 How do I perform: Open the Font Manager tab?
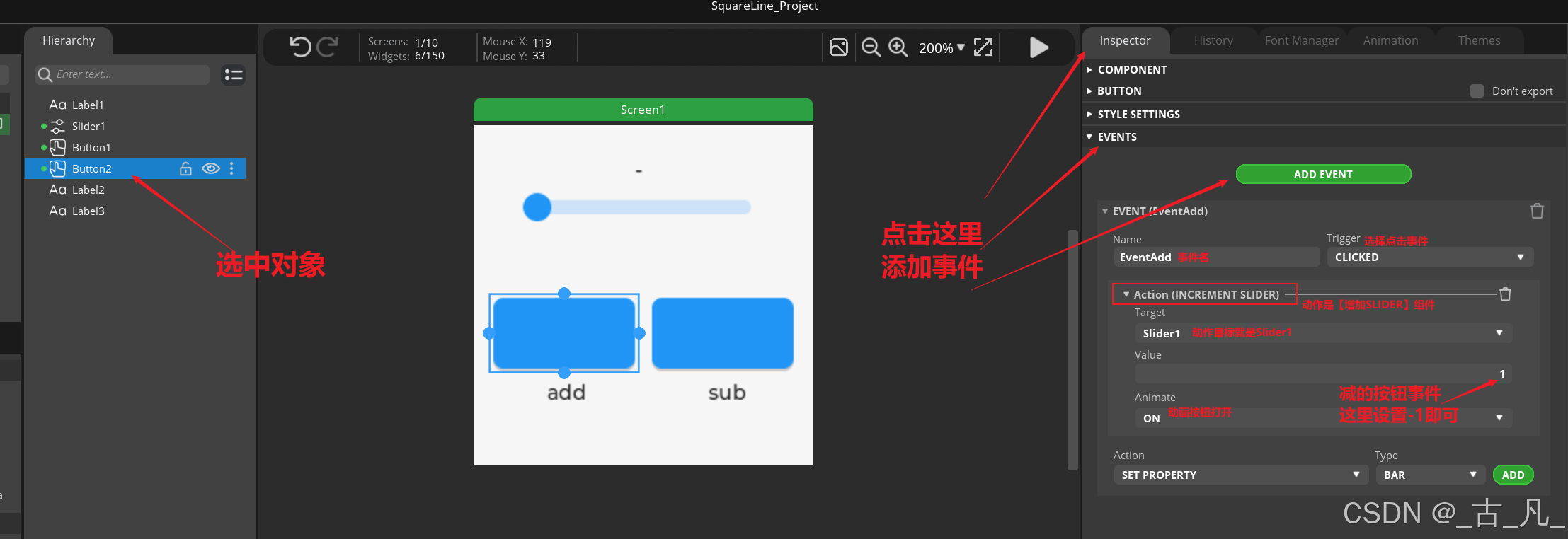pyautogui.click(x=1301, y=40)
